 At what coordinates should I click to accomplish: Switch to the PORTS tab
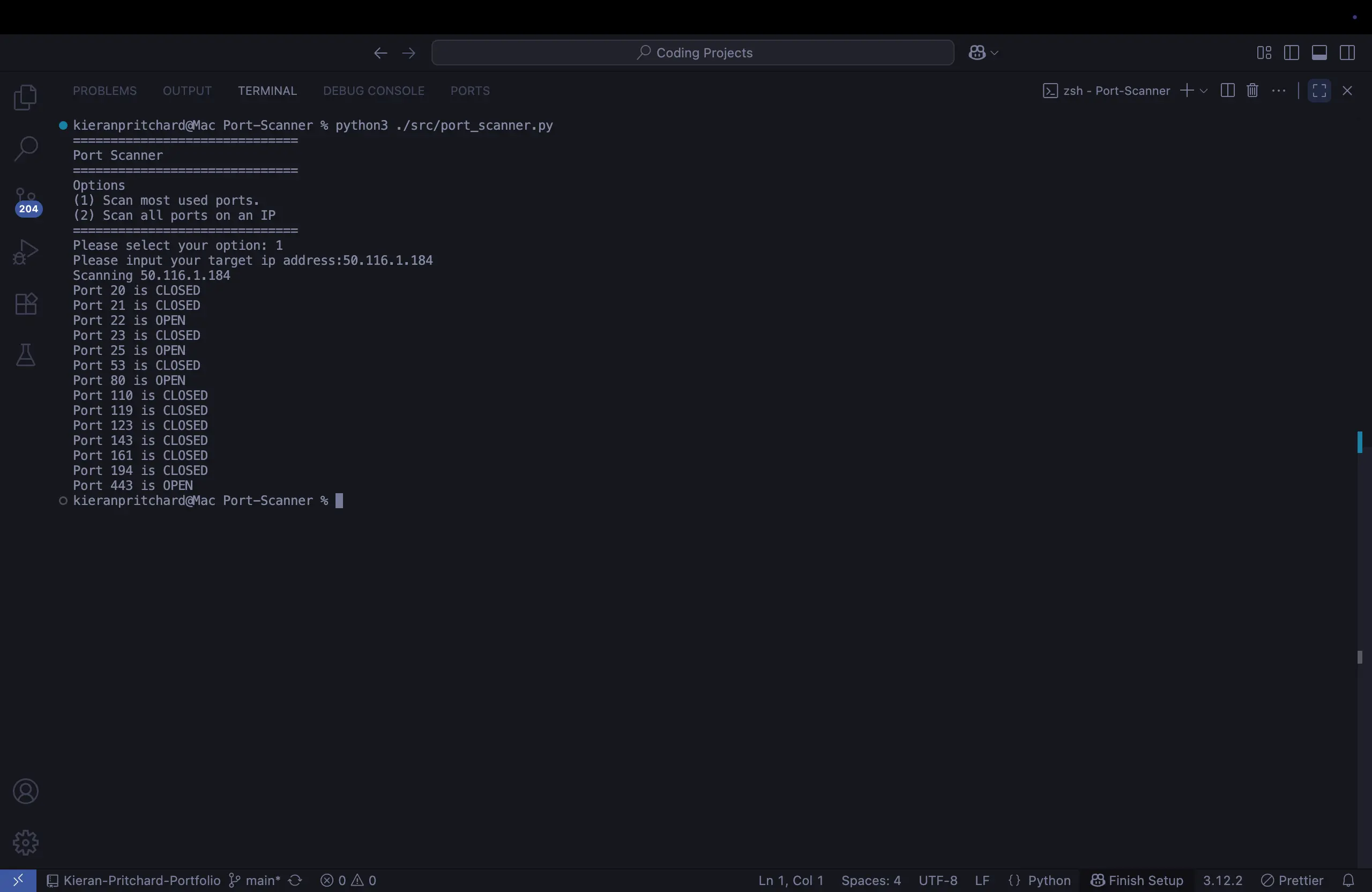[470, 91]
